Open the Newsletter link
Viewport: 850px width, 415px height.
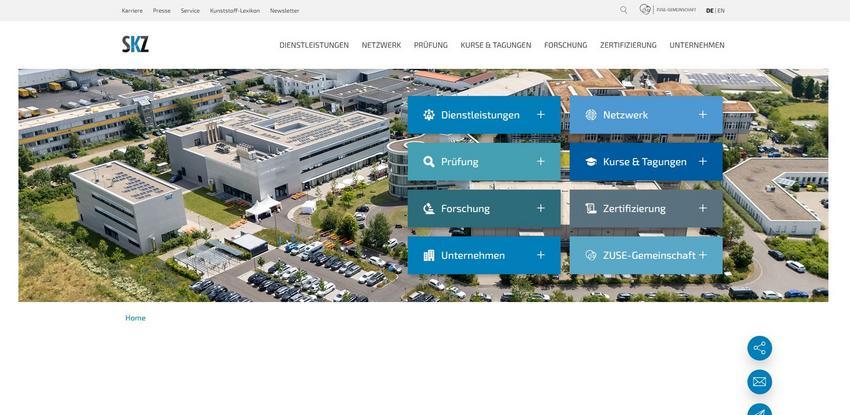(285, 10)
